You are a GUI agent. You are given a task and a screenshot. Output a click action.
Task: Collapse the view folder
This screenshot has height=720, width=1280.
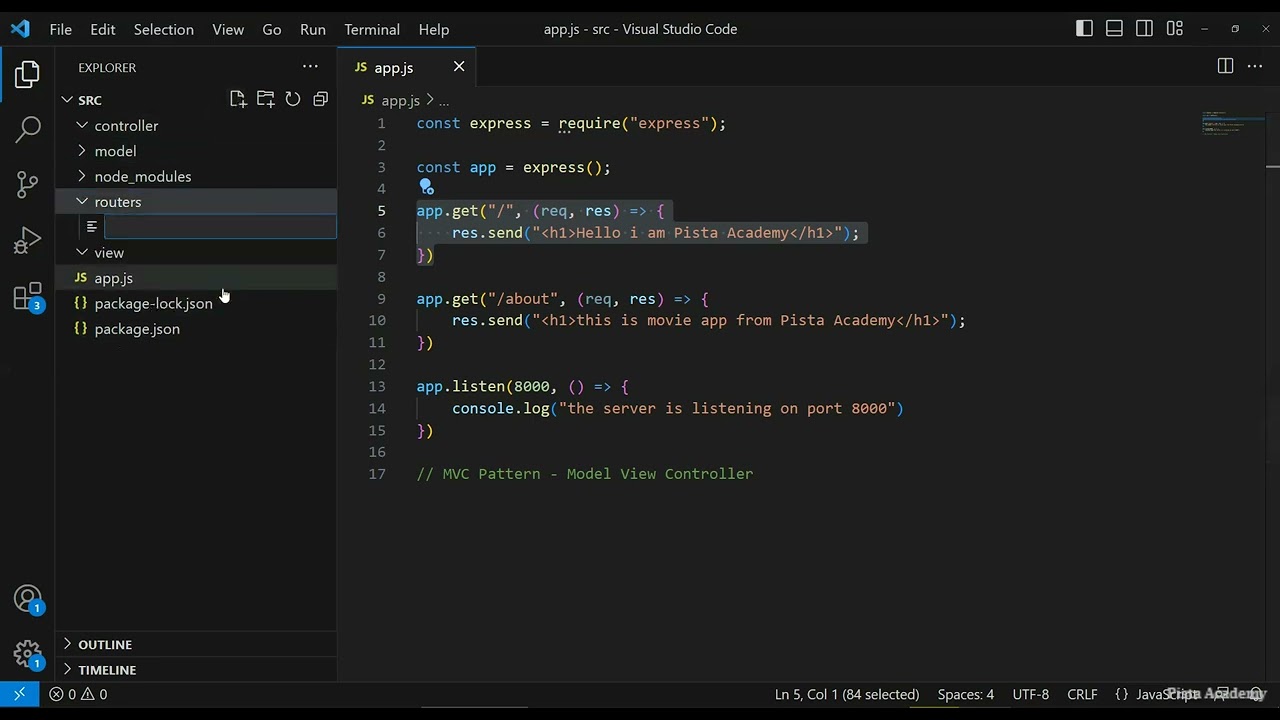pos(83,252)
